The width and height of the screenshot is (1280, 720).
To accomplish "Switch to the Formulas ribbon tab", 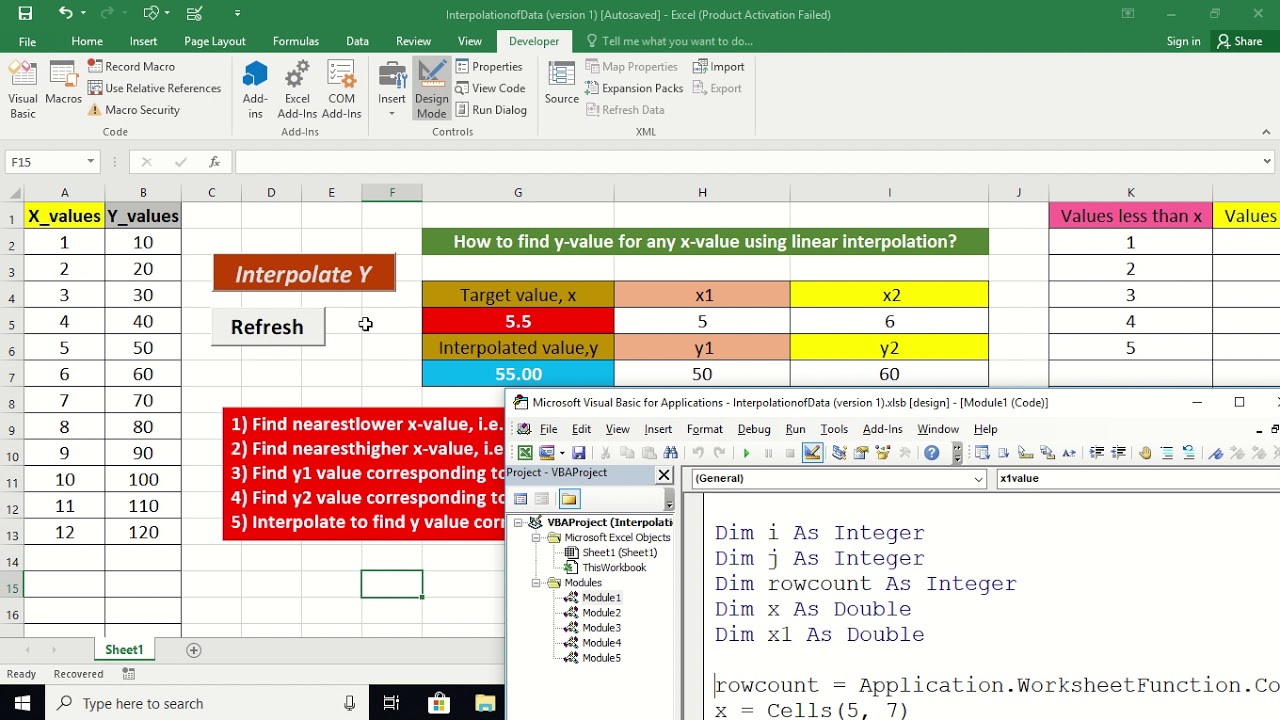I will tap(296, 41).
